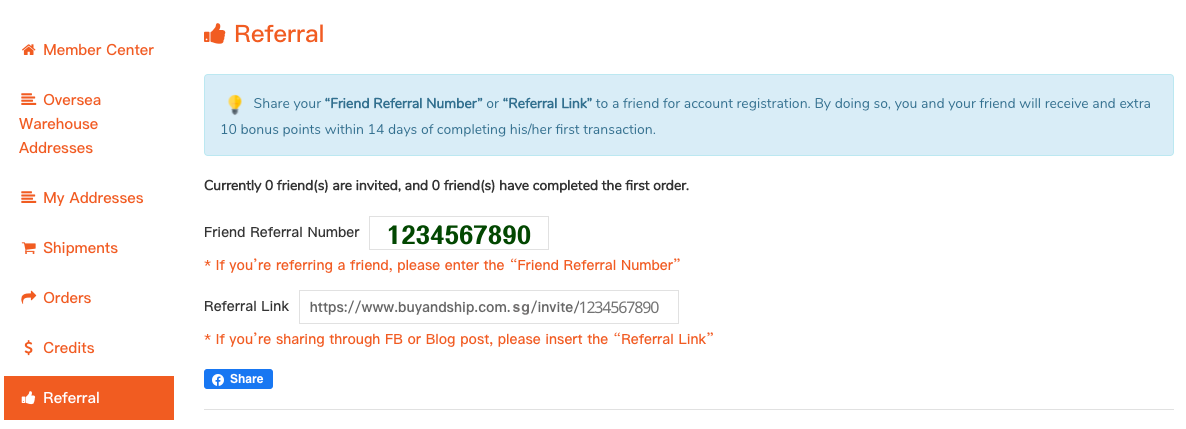The image size is (1186, 429).
Task: Click the cart icon next to Shipments
Action: click(x=29, y=248)
